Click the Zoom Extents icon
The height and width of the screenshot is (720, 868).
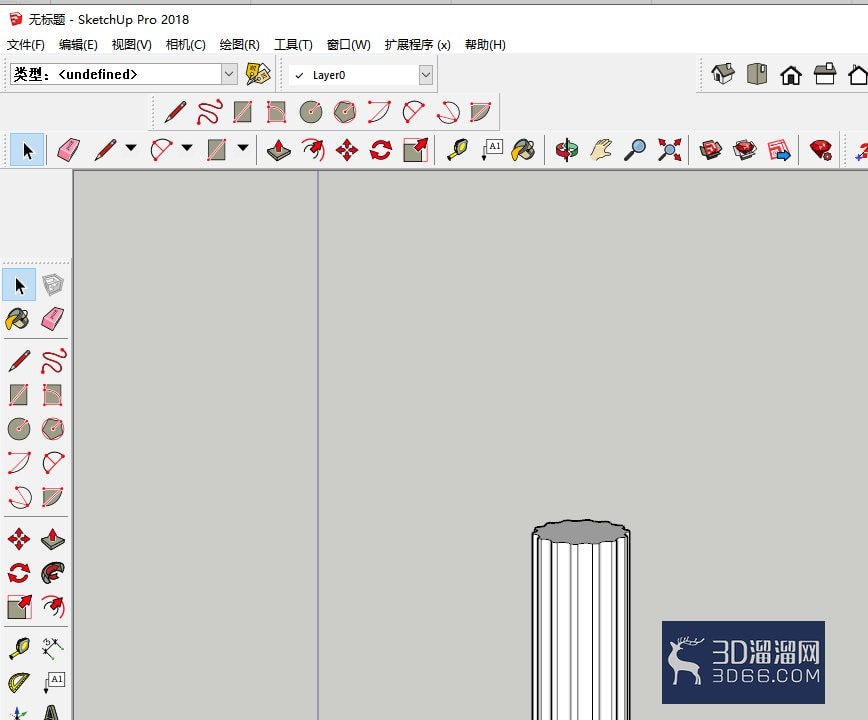point(669,150)
